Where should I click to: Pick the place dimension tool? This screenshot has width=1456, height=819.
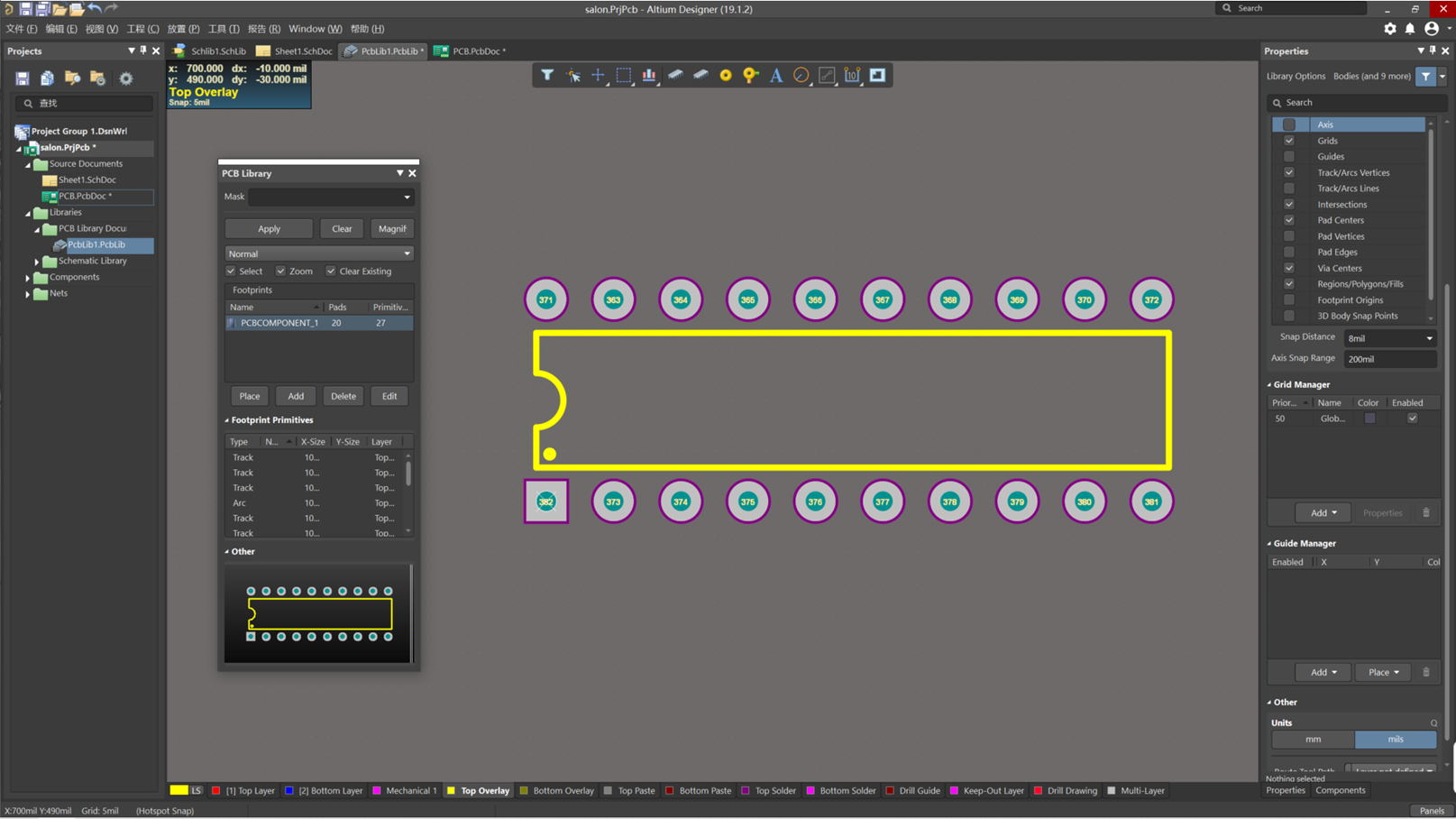click(852, 75)
